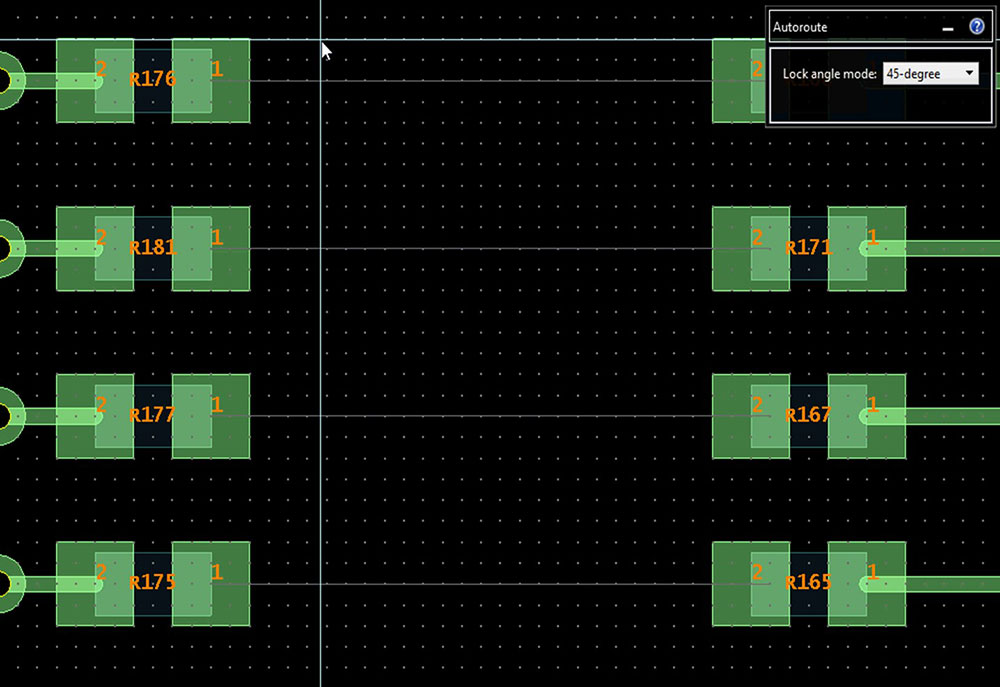Click pad 1 of resistor R171
Viewport: 1000px width, 687px height.
[x=867, y=249]
